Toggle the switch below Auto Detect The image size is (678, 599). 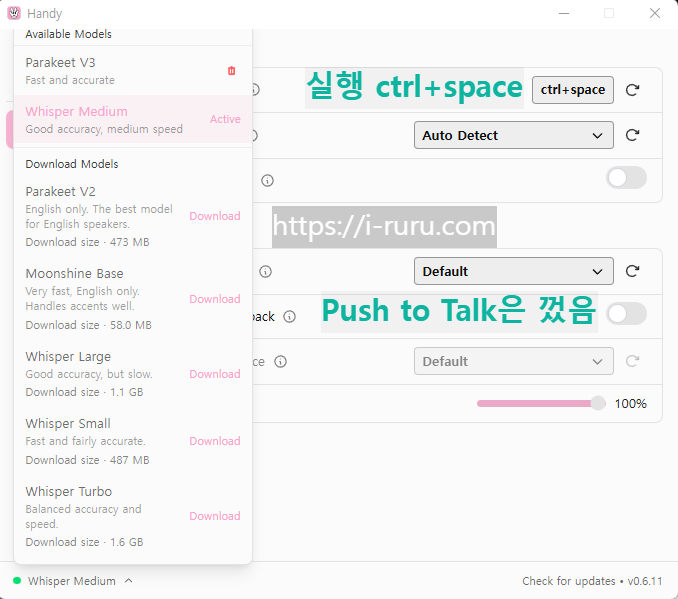626,178
